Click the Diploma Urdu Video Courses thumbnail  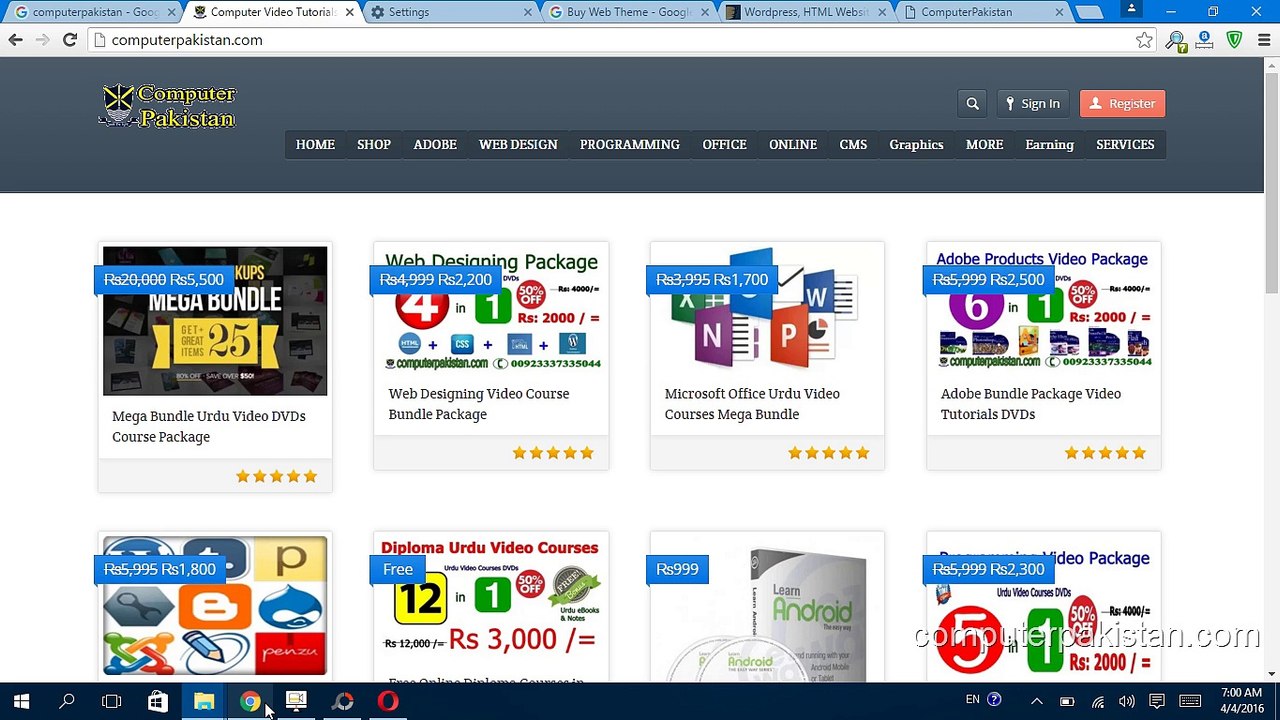click(x=491, y=600)
